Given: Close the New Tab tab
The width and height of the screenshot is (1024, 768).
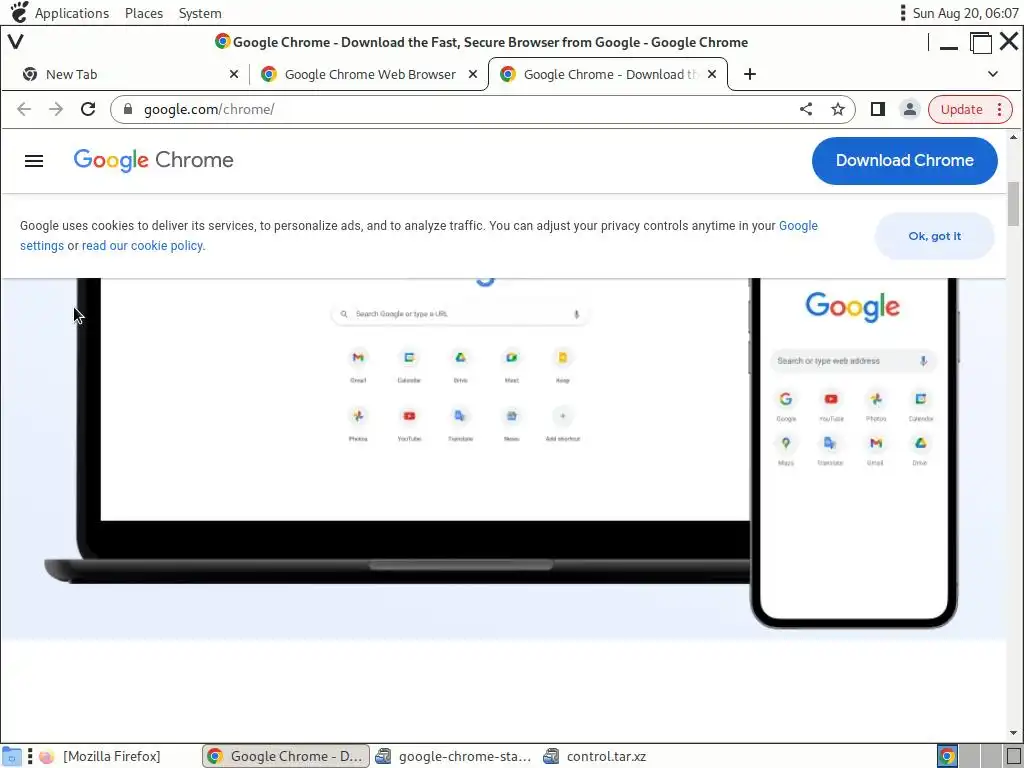Looking at the screenshot, I should (x=234, y=74).
